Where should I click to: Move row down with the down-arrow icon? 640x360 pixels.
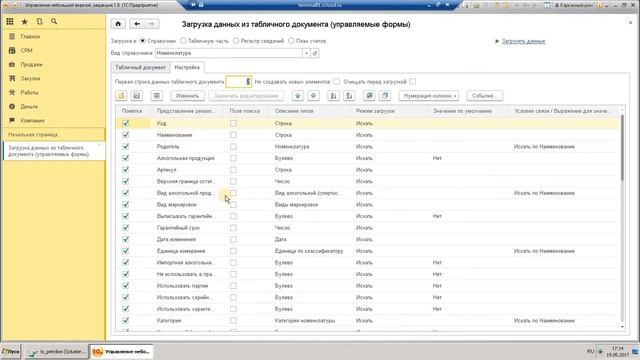coord(313,96)
